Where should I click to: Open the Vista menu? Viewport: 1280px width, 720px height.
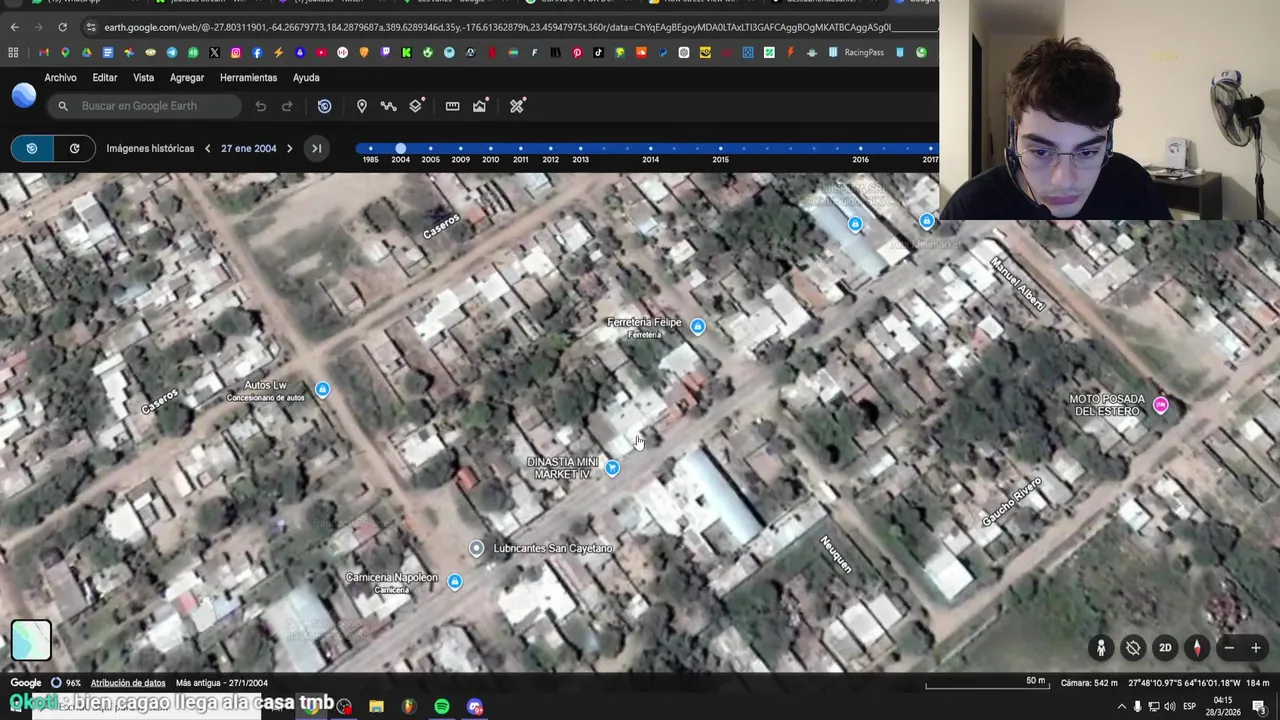tap(144, 78)
